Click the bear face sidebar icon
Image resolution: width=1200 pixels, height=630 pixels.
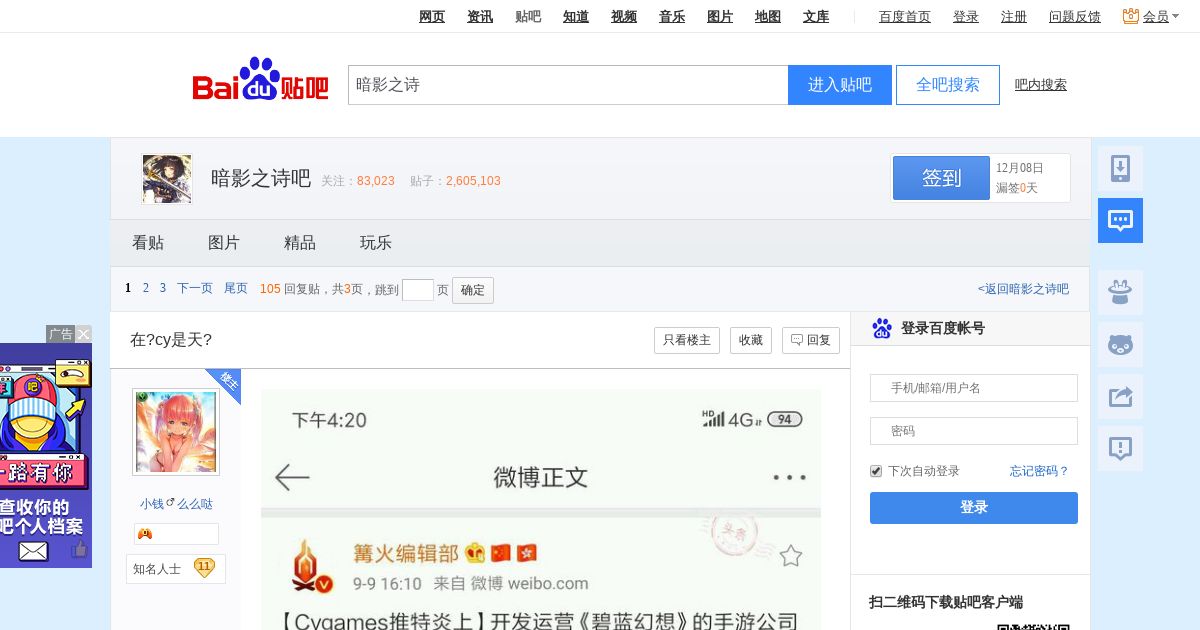(1120, 345)
